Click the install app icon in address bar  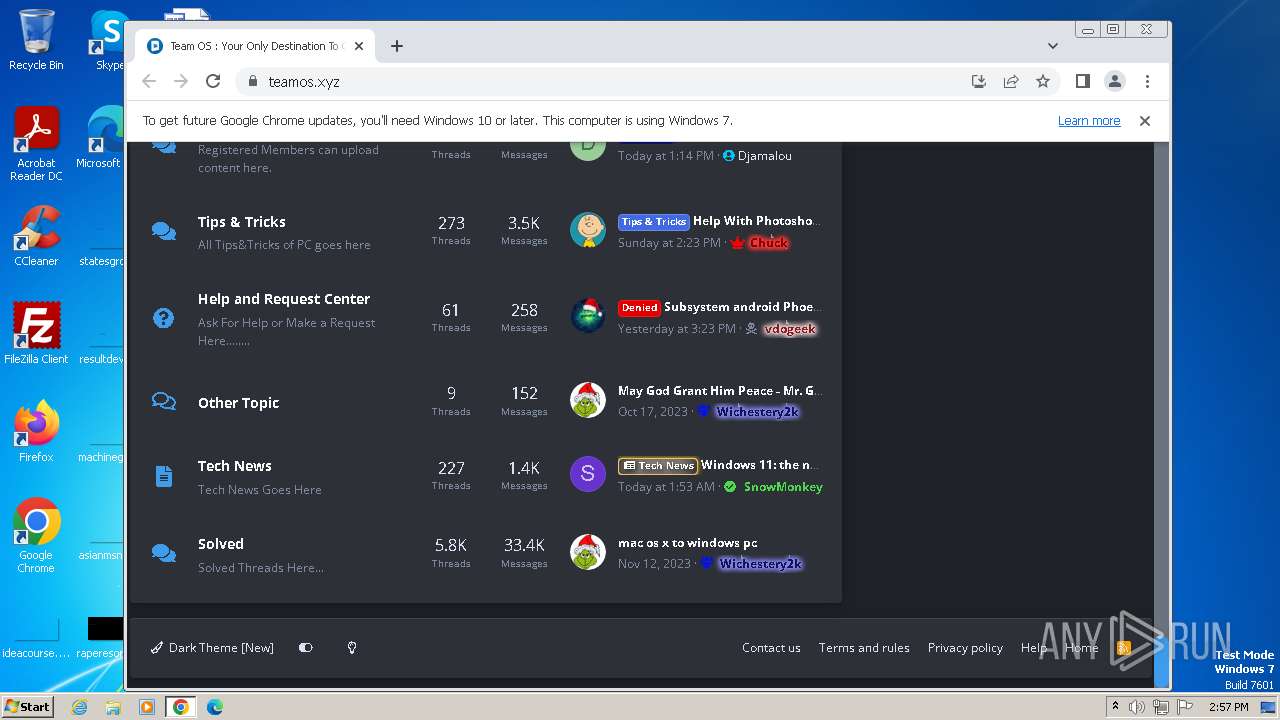979,82
